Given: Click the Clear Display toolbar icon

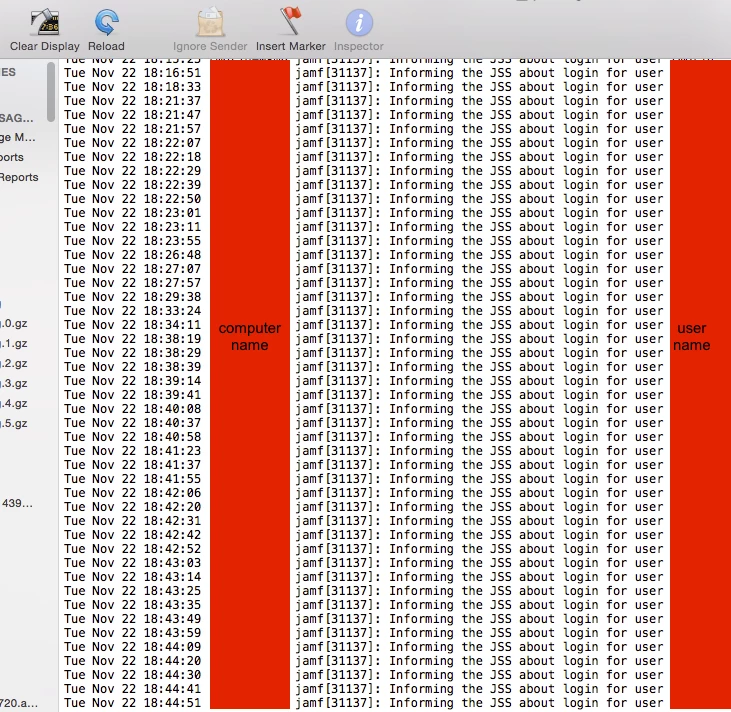Looking at the screenshot, I should [x=45, y=22].
